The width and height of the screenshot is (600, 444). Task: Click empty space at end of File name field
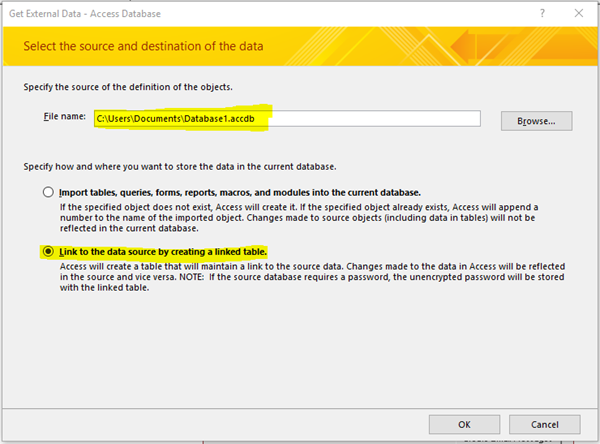click(420, 119)
